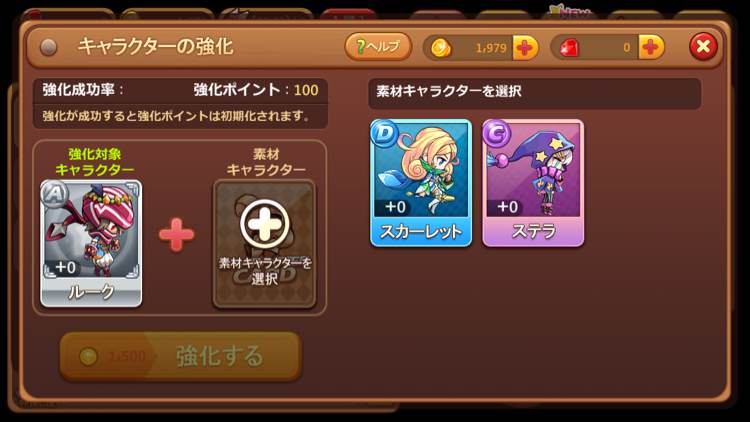
Task: Click the 素材キャラクターを選択 header bar
Action: tap(535, 92)
